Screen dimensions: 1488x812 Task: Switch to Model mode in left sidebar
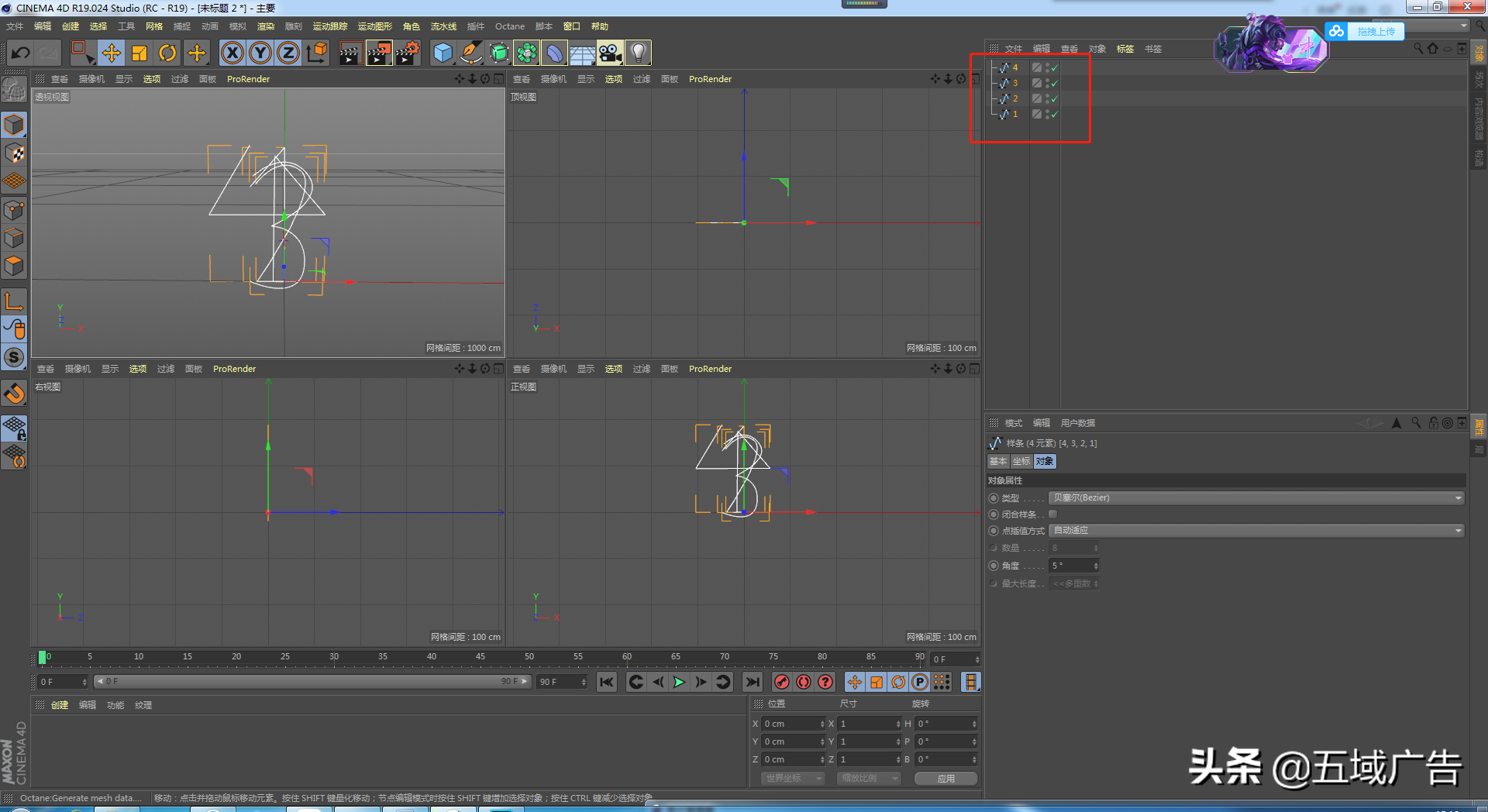click(15, 125)
